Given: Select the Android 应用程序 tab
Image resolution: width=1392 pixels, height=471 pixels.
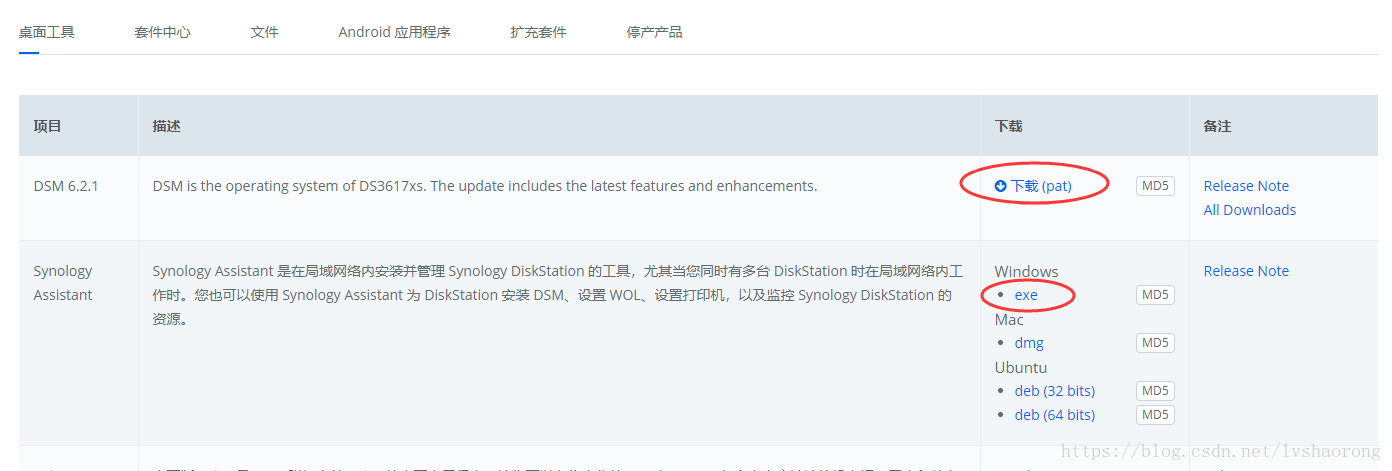Looking at the screenshot, I should point(394,32).
